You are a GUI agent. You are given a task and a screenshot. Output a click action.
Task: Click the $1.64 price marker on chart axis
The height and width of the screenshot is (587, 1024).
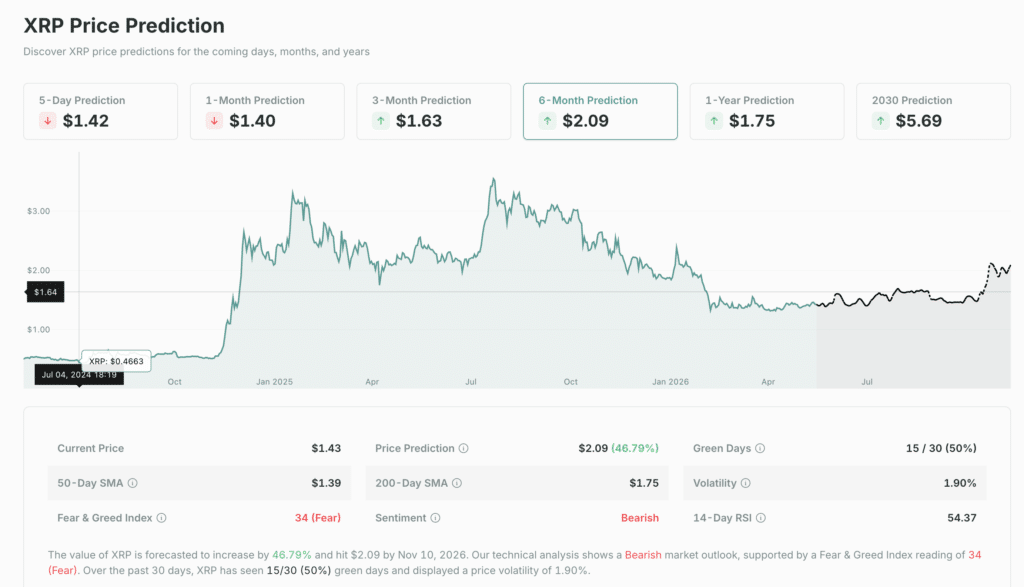(x=45, y=292)
